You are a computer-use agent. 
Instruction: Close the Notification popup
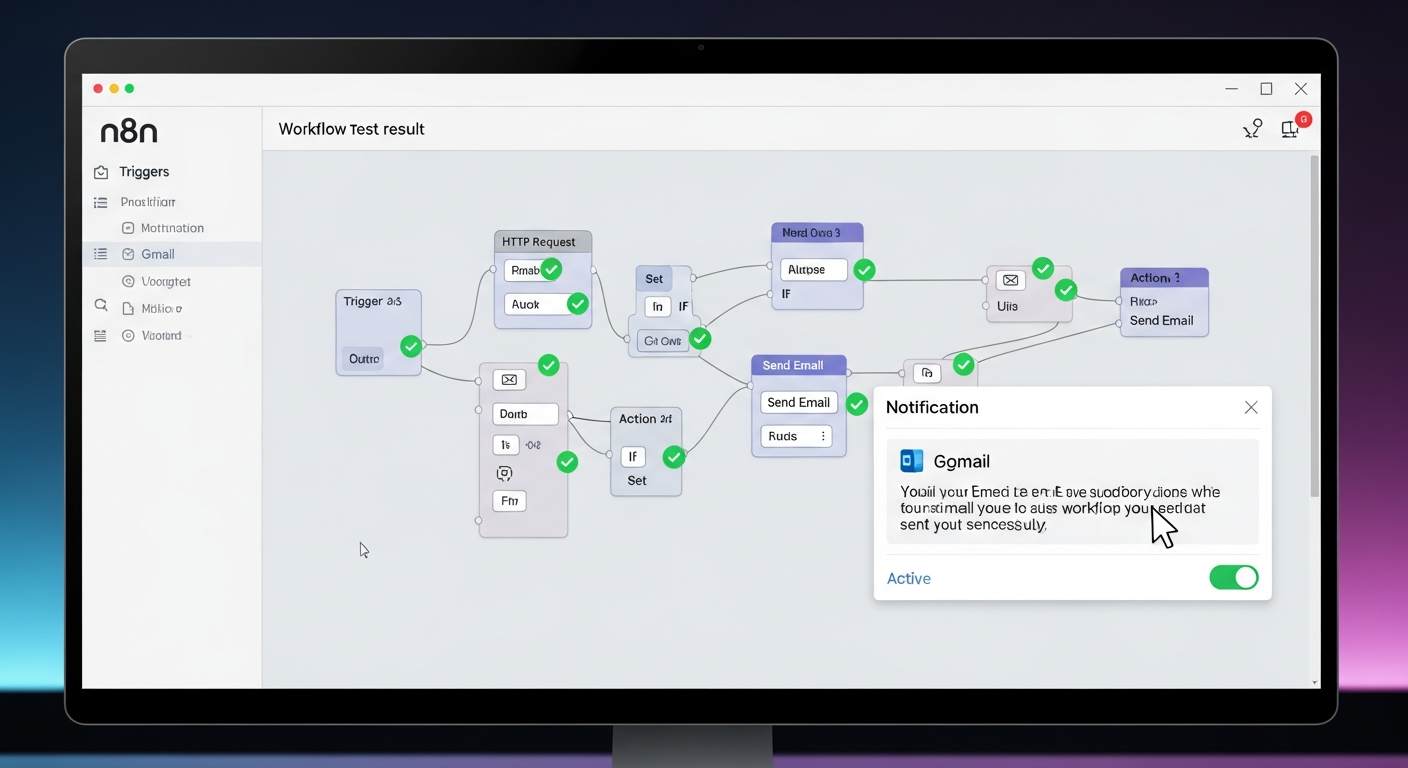tap(1251, 408)
